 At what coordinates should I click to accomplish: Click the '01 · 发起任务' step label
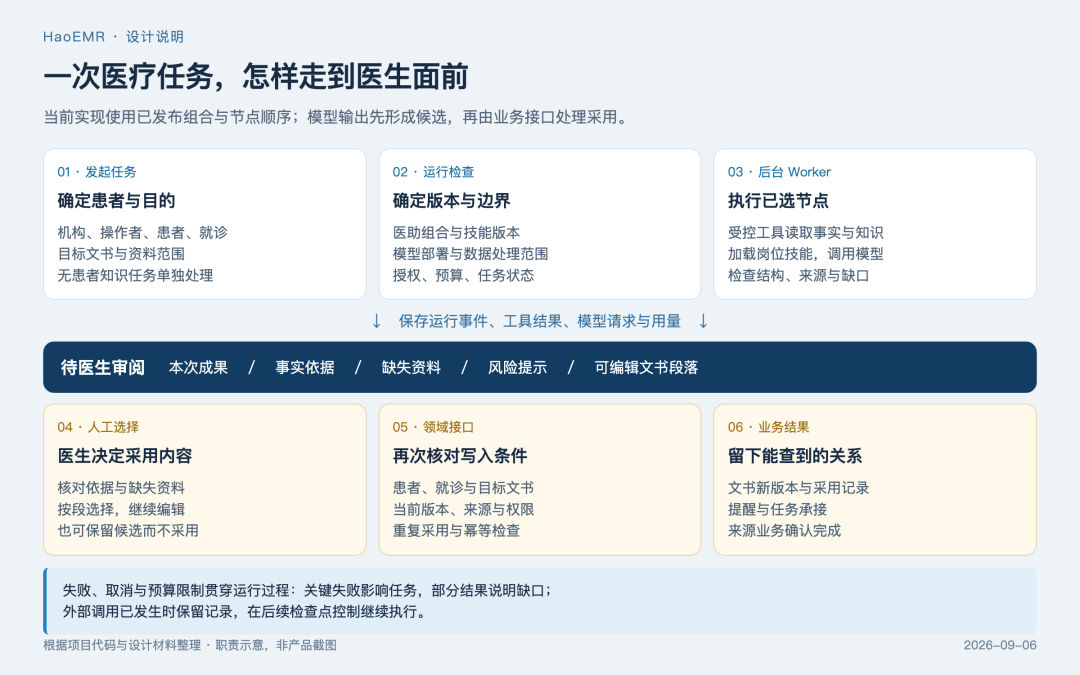coord(96,172)
